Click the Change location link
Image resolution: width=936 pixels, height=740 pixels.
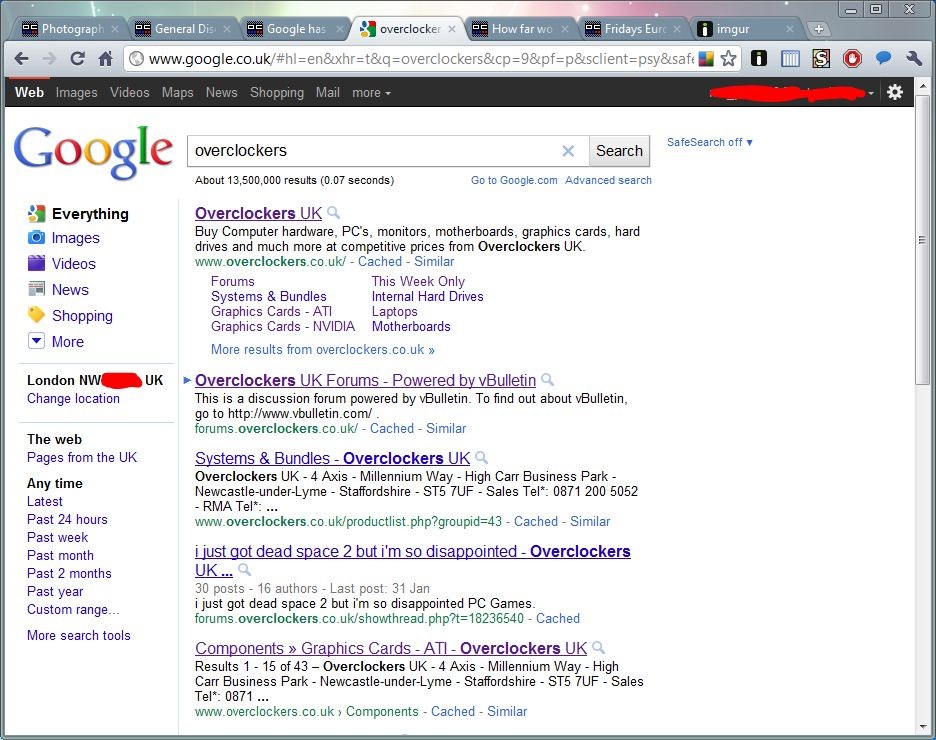73,399
